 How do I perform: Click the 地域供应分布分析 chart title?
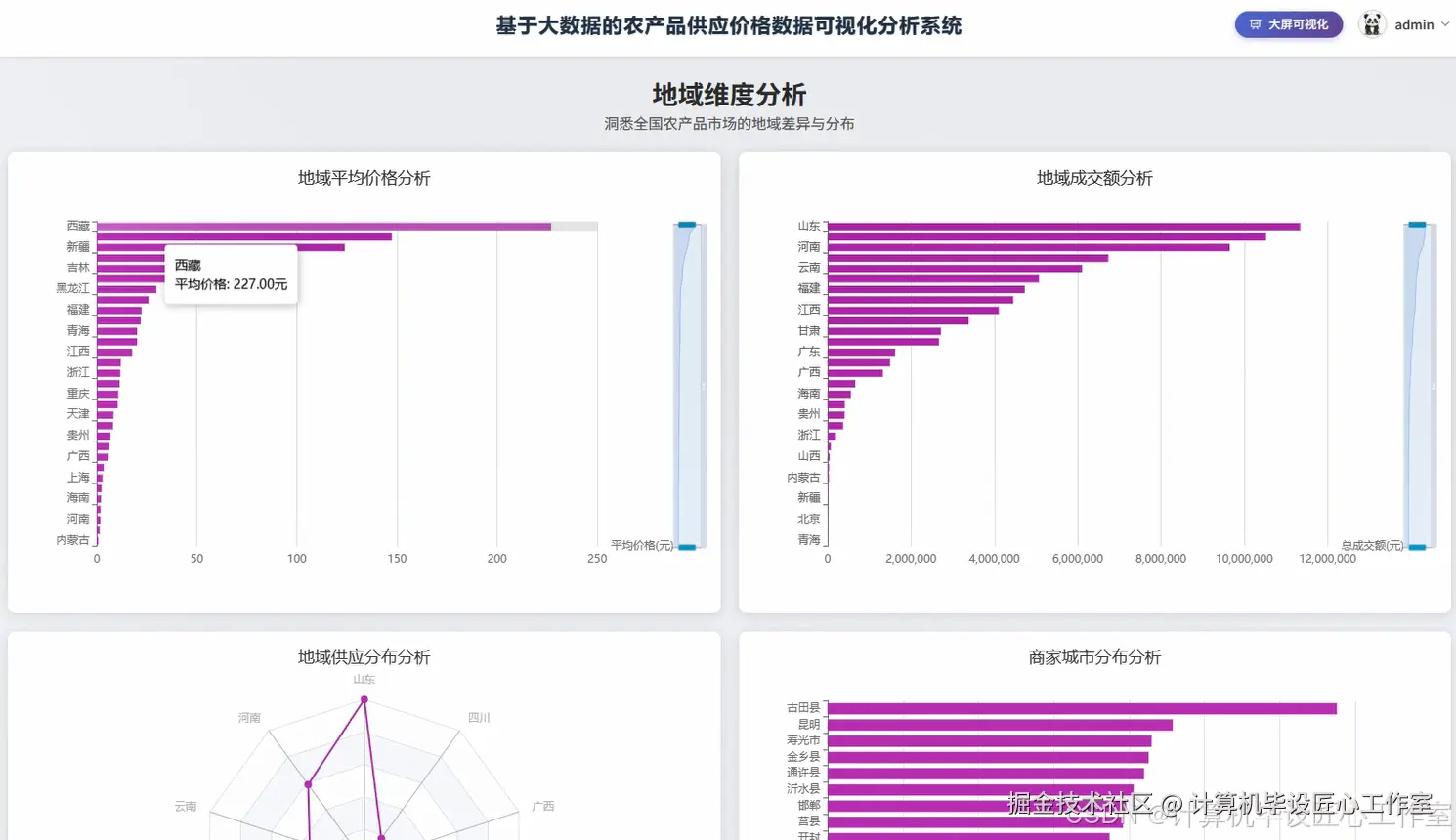(x=364, y=657)
